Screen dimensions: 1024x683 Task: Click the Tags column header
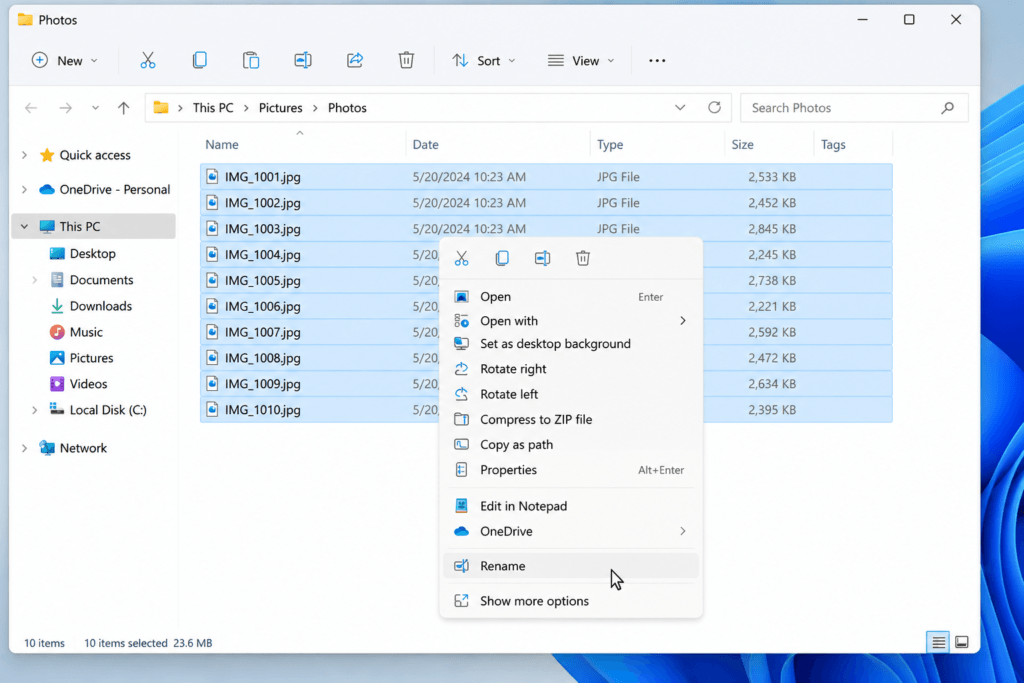tap(833, 144)
